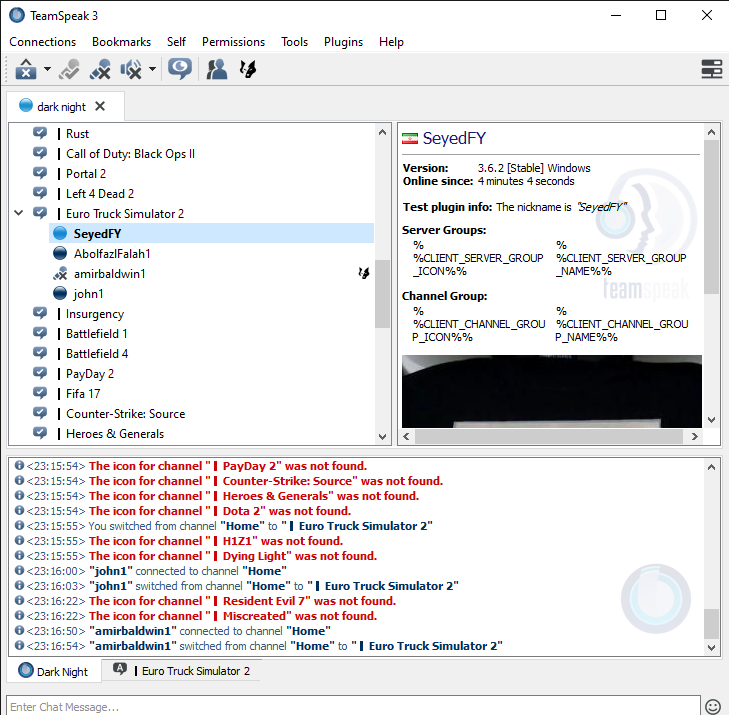The width and height of the screenshot is (729, 715).
Task: Click the wolf plugin icon in the toolbar
Action: 248,69
